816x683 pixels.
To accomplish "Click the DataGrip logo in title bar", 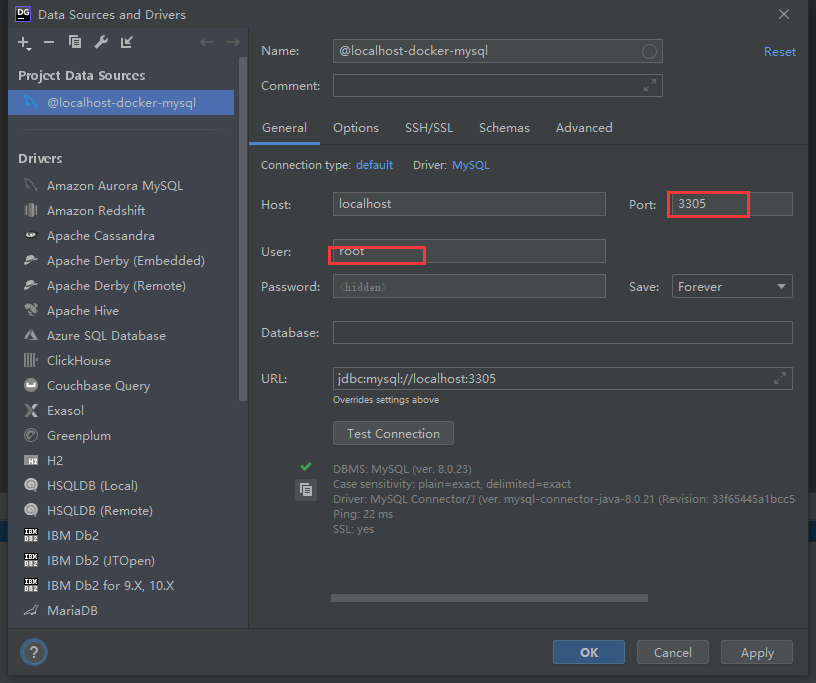I will click(x=23, y=14).
